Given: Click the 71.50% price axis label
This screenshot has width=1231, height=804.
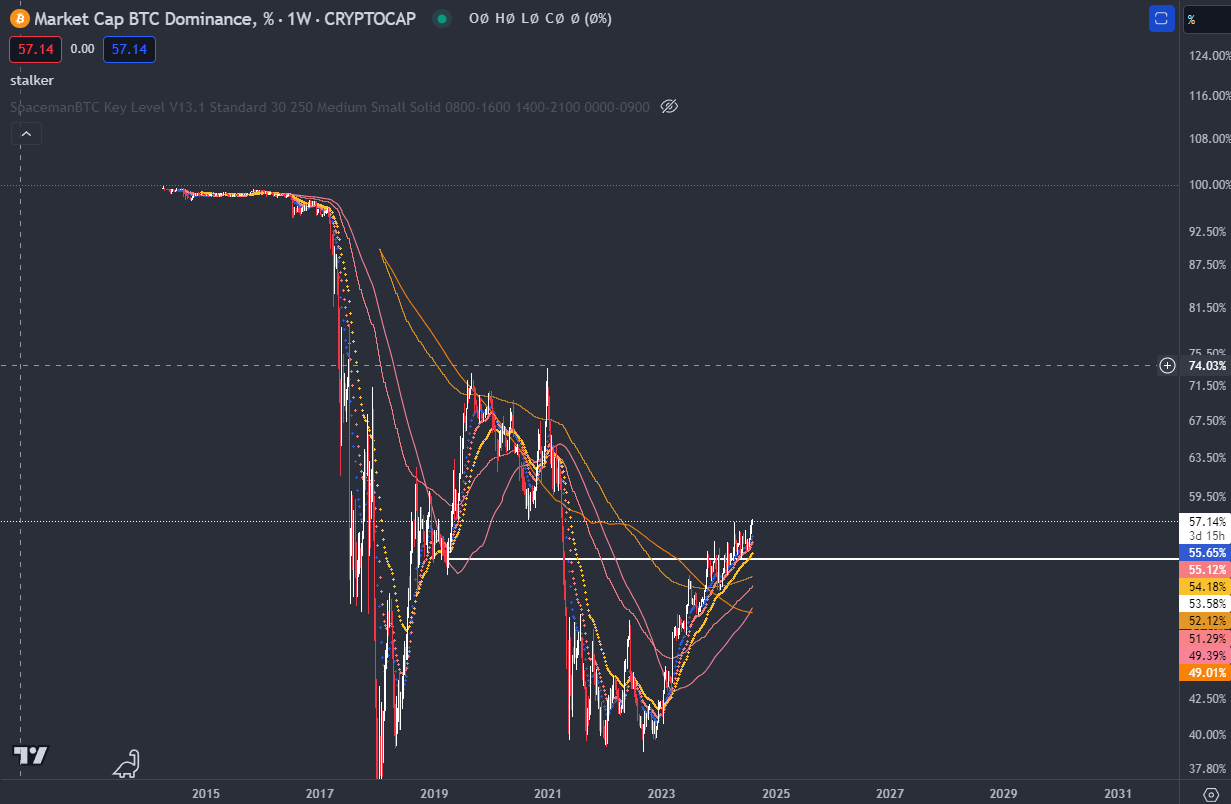Looking at the screenshot, I should 1208,385.
